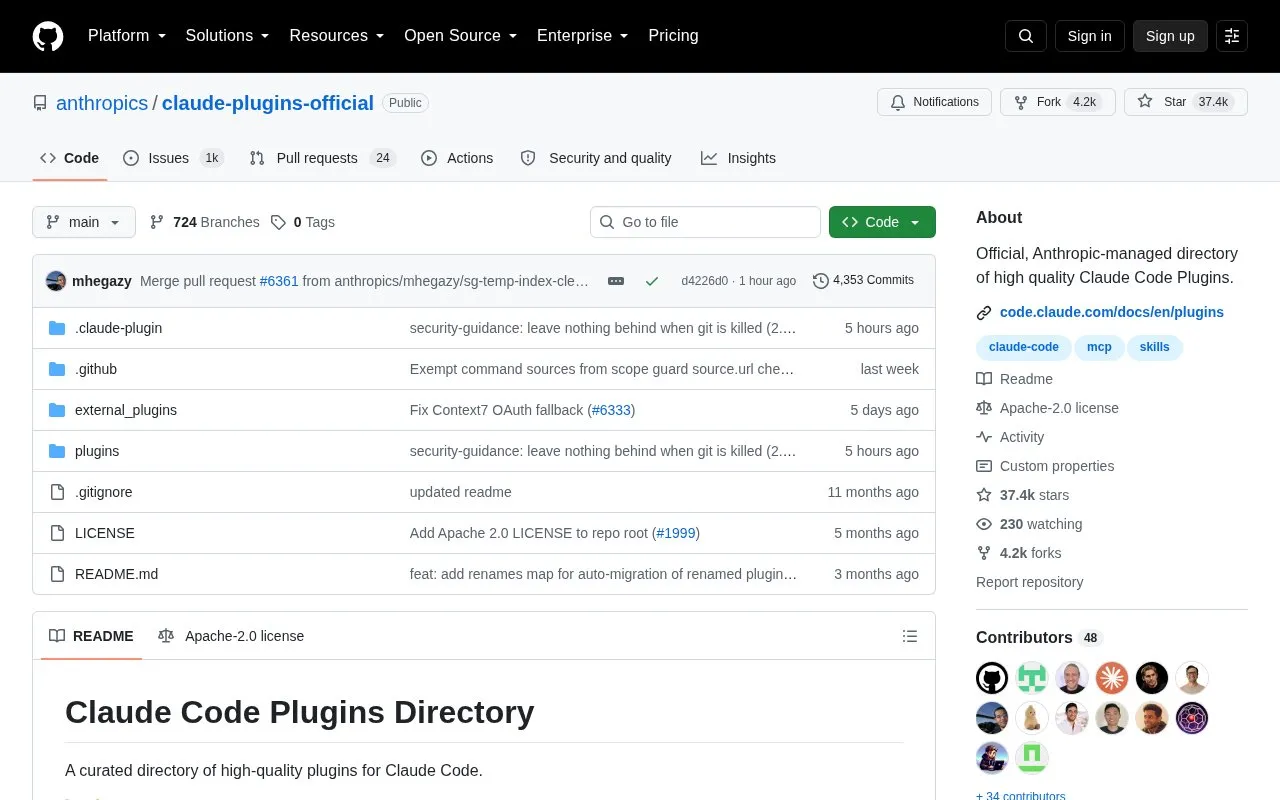Image resolution: width=1280 pixels, height=800 pixels.
Task: Fork the repository using Fork button
Action: pyautogui.click(x=1057, y=102)
